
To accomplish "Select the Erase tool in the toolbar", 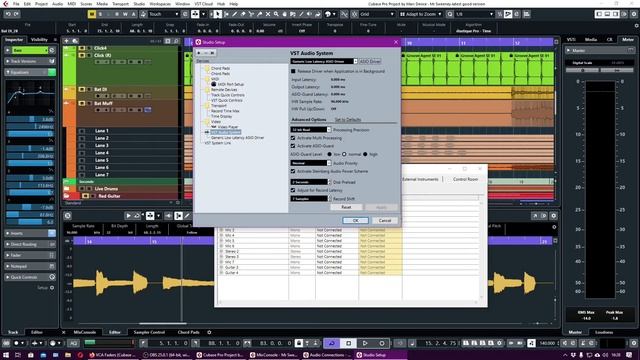I will tap(243, 14).
